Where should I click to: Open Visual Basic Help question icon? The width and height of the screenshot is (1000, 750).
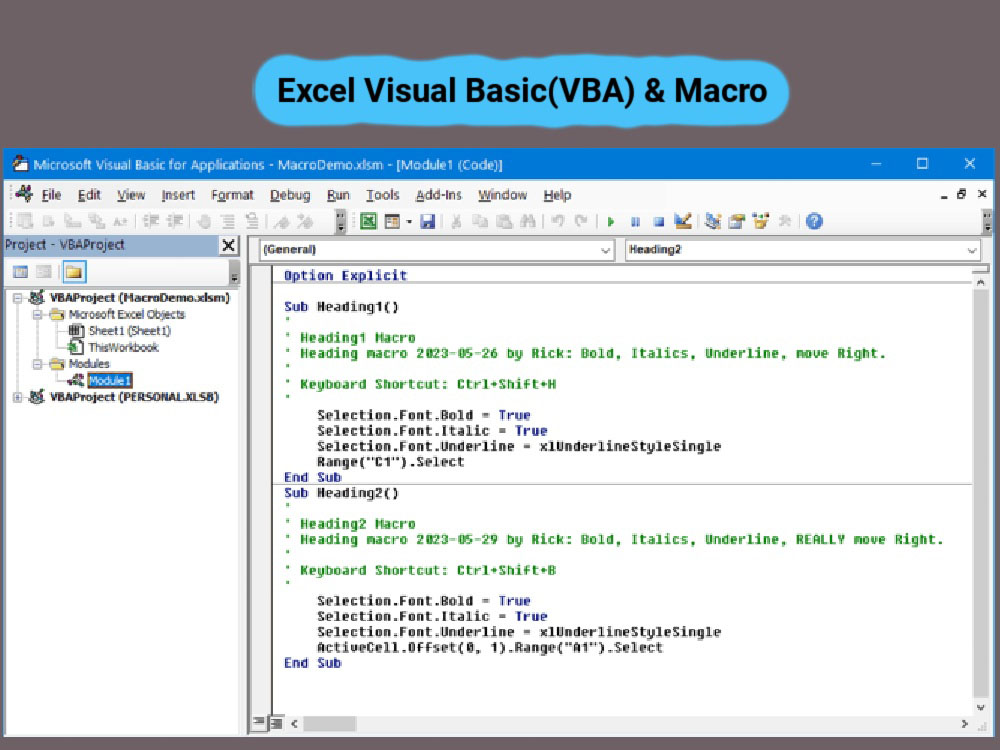pyautogui.click(x=814, y=221)
